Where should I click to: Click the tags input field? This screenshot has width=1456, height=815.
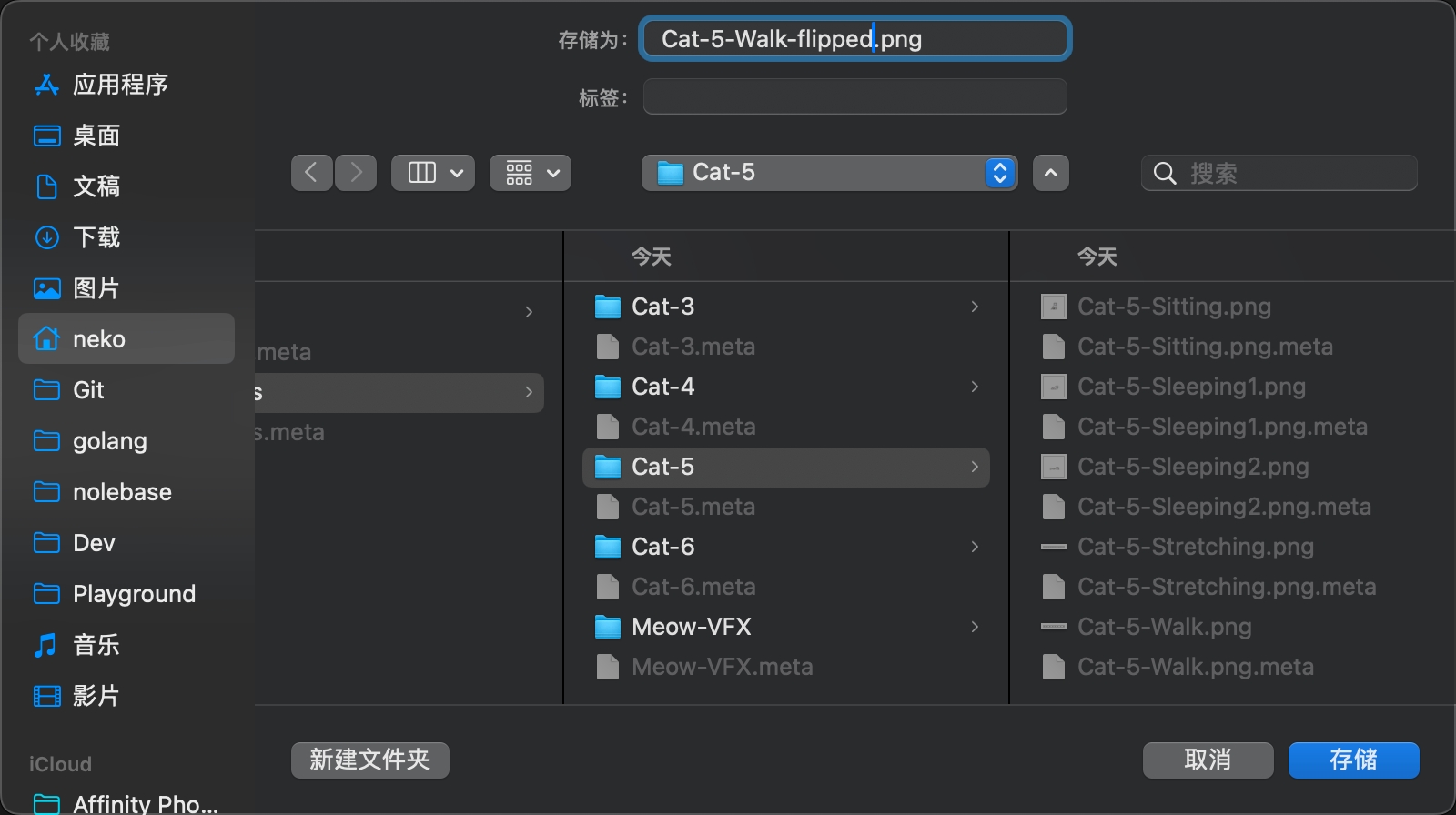(x=854, y=96)
